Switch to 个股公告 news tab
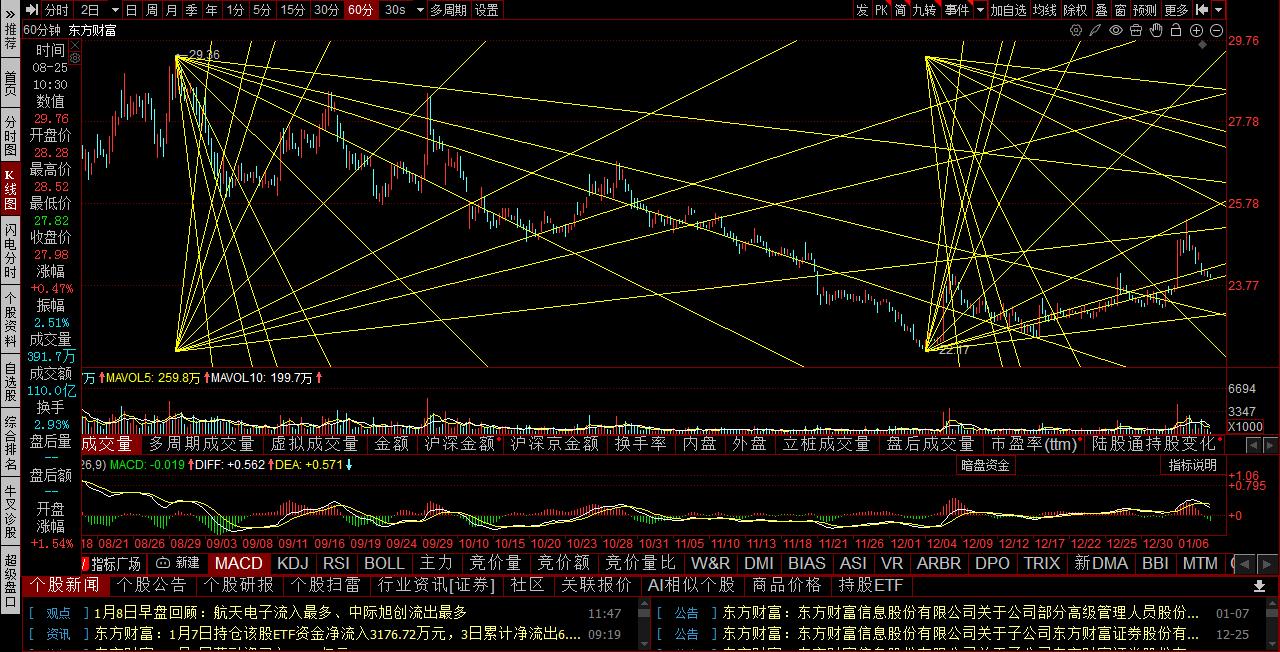The image size is (1280, 652). pyautogui.click(x=153, y=585)
